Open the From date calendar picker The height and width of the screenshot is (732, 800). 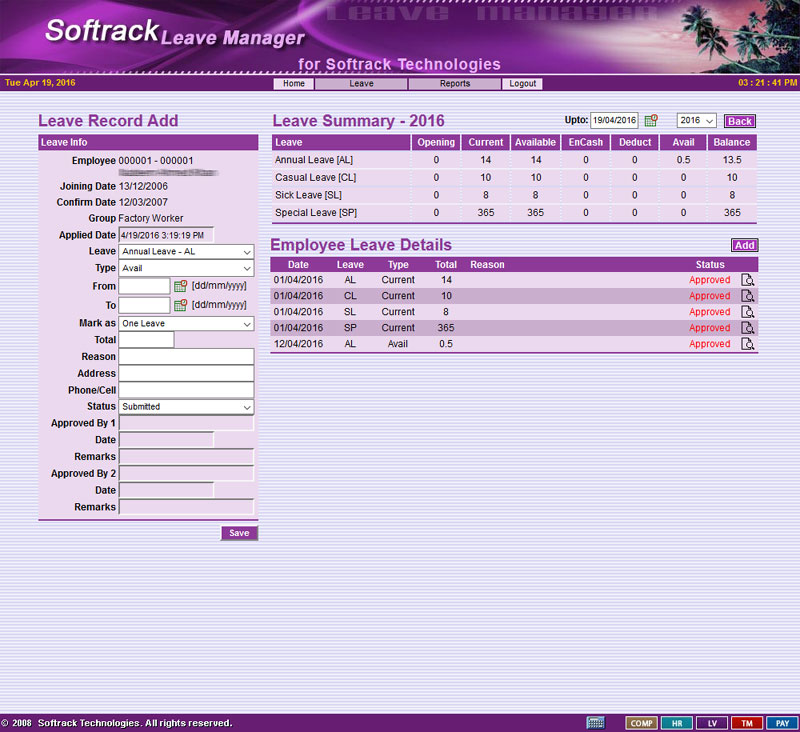point(181,286)
